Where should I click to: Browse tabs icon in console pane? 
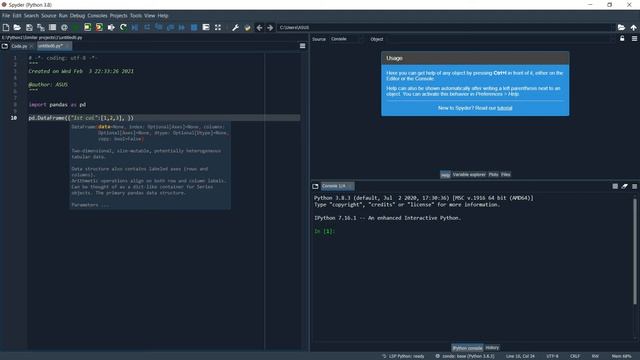[315, 186]
